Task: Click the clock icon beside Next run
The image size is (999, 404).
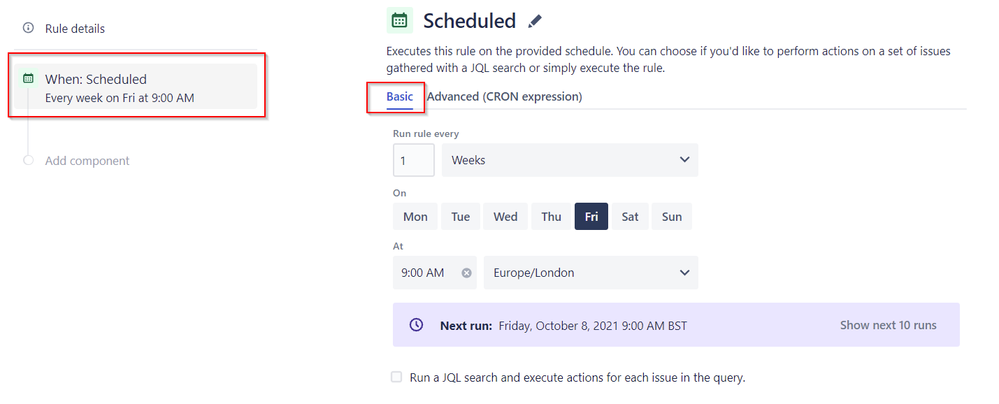Action: point(417,325)
